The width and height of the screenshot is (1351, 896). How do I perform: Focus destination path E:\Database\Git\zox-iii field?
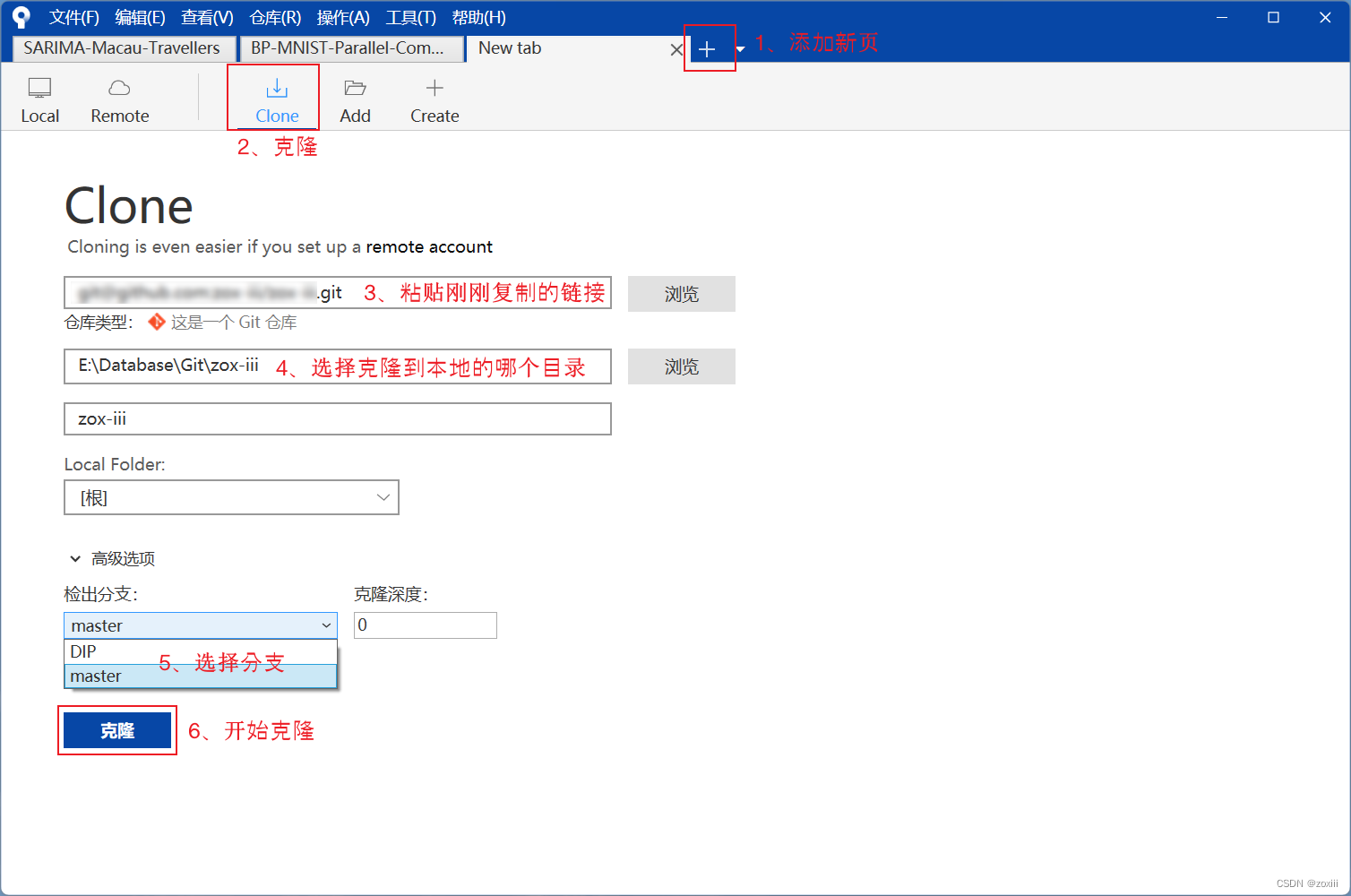[338, 366]
